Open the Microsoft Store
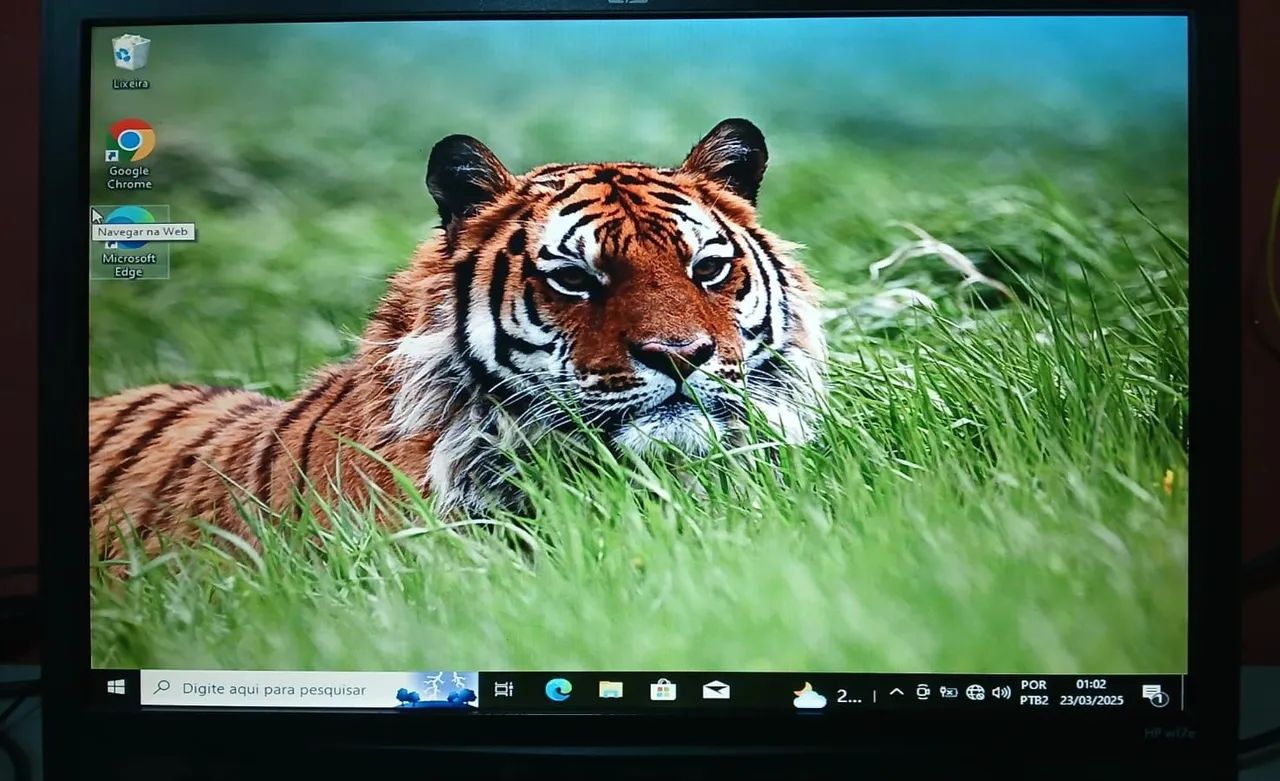The width and height of the screenshot is (1280, 781). pos(662,690)
